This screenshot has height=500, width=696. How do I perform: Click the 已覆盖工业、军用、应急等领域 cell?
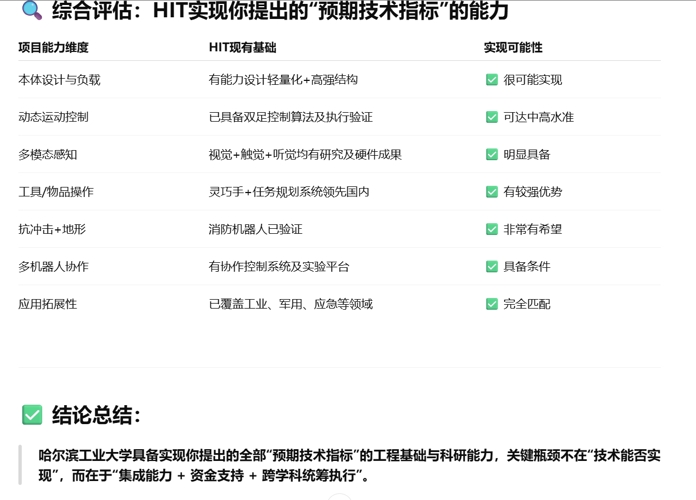291,304
